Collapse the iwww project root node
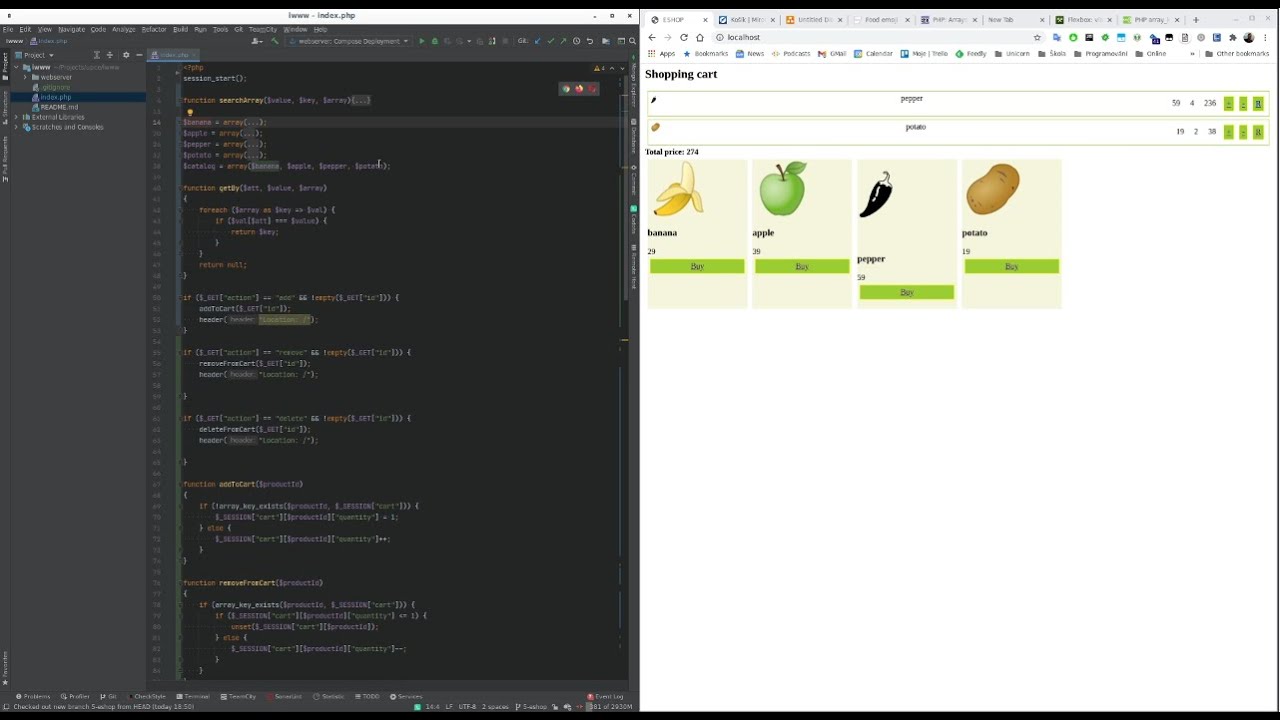This screenshot has height=720, width=1280. 17,67
